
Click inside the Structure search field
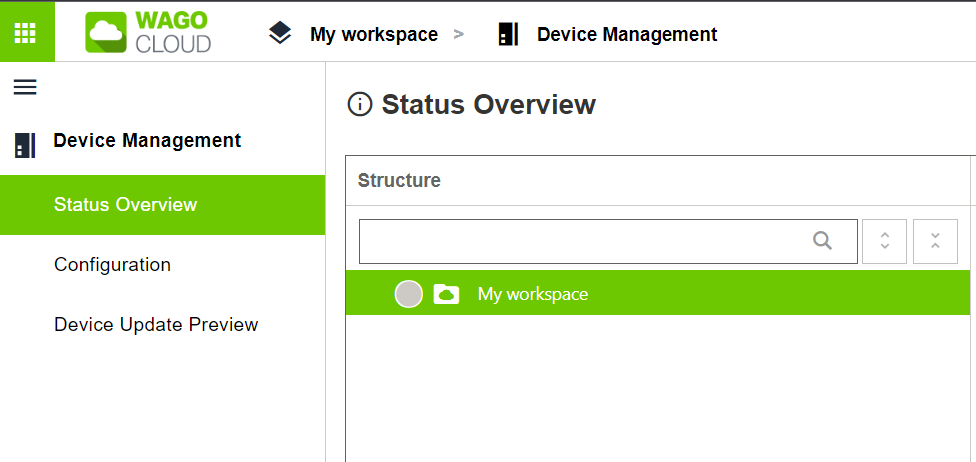pos(585,241)
